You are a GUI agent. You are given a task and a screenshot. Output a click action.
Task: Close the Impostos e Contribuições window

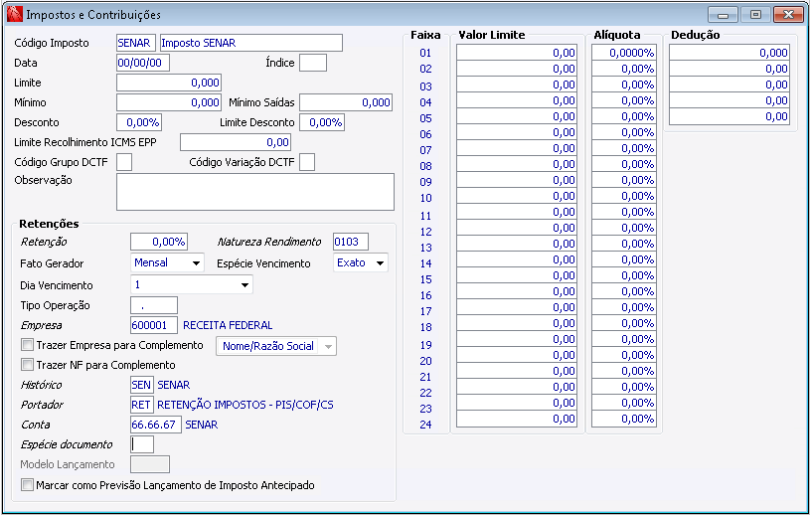(x=788, y=14)
